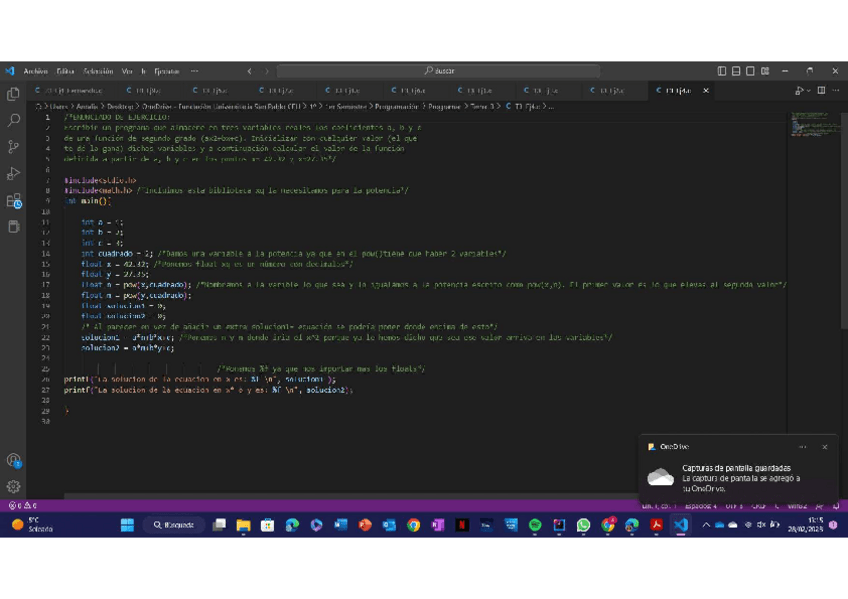Toggle the bottom panel layout button
848x599 pixels.
(x=736, y=71)
